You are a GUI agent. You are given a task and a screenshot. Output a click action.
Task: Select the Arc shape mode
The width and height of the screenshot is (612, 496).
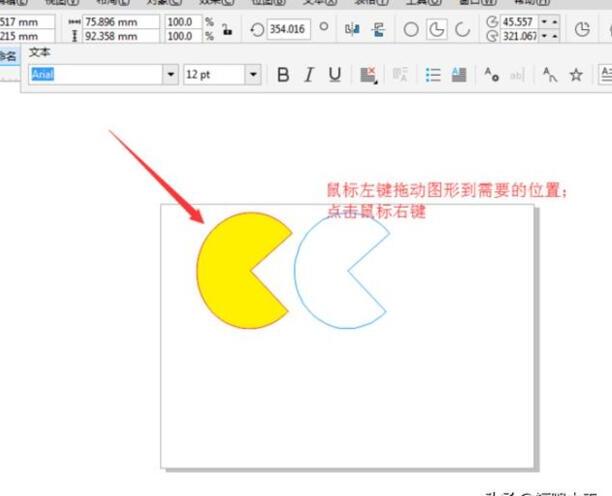pos(463,29)
